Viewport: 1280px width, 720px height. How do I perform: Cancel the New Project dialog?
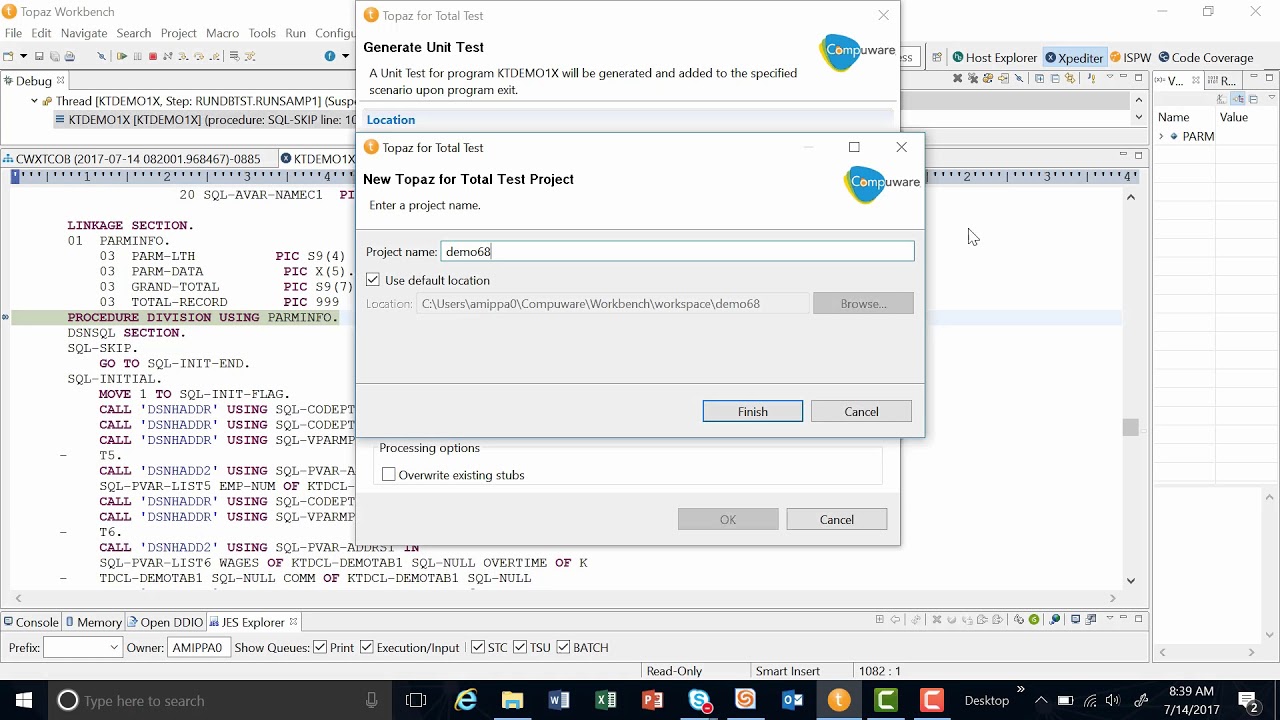coord(861,412)
